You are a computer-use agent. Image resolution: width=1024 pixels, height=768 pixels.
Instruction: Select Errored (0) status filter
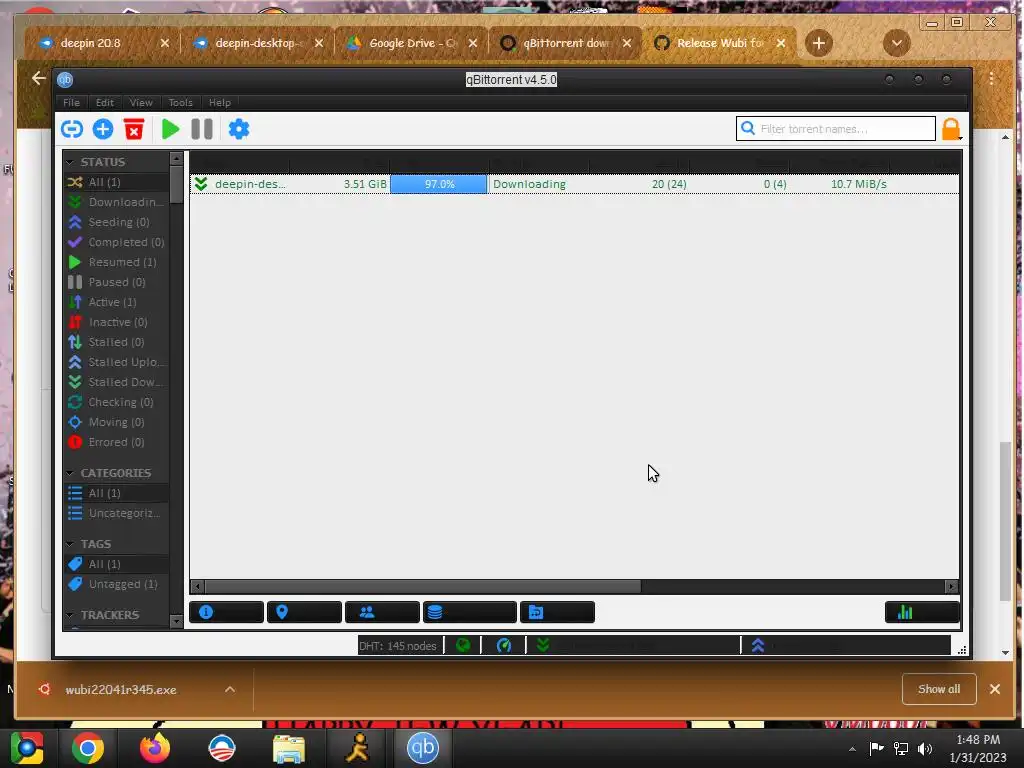coord(116,442)
